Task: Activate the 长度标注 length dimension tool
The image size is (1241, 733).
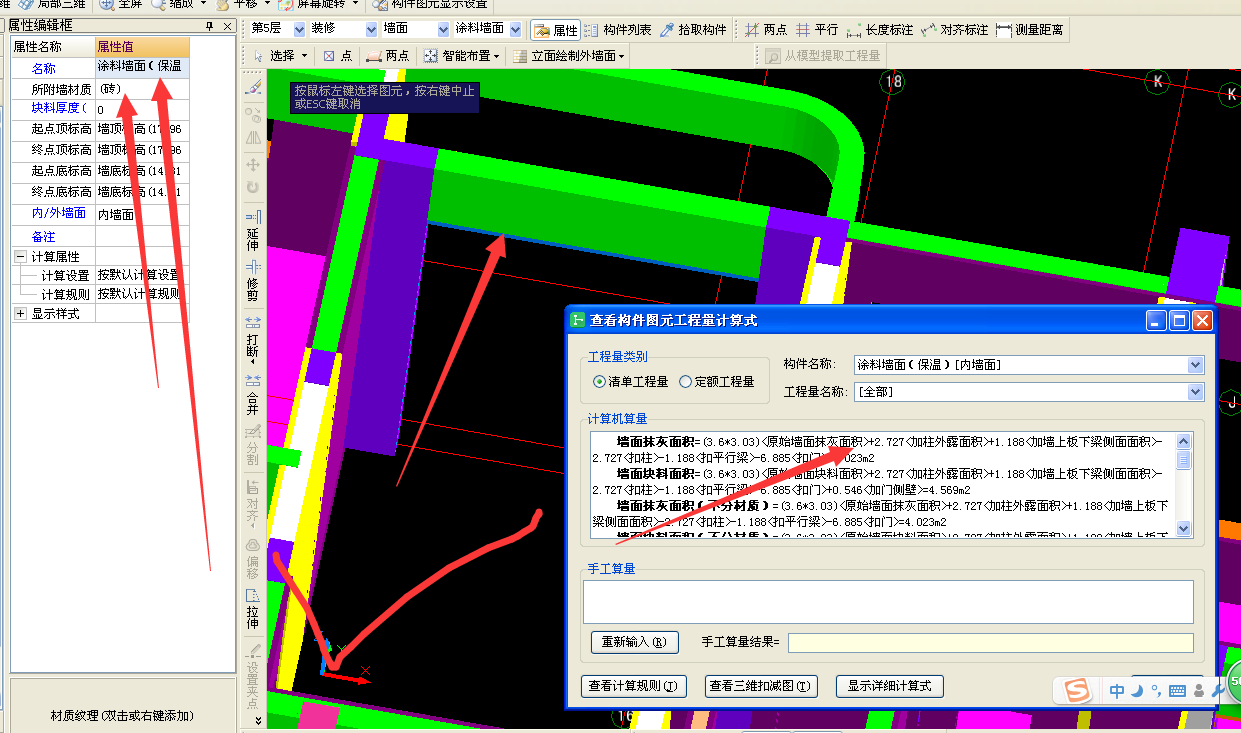Action: click(x=880, y=30)
